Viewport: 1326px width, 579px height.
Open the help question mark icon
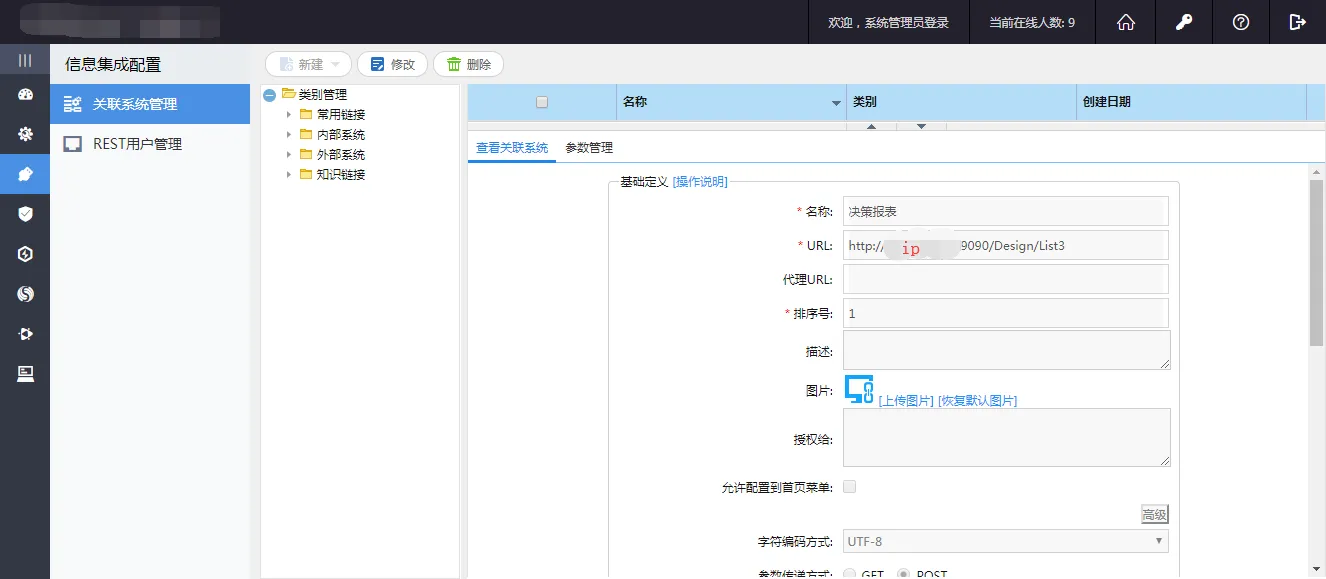point(1241,22)
